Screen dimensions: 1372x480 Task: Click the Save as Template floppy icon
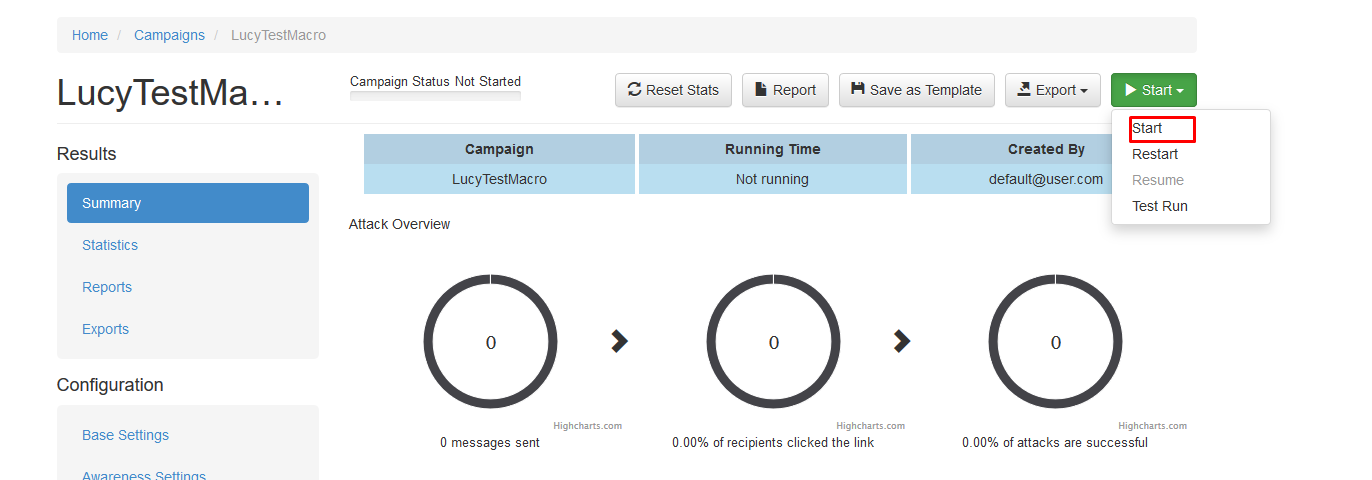point(858,90)
